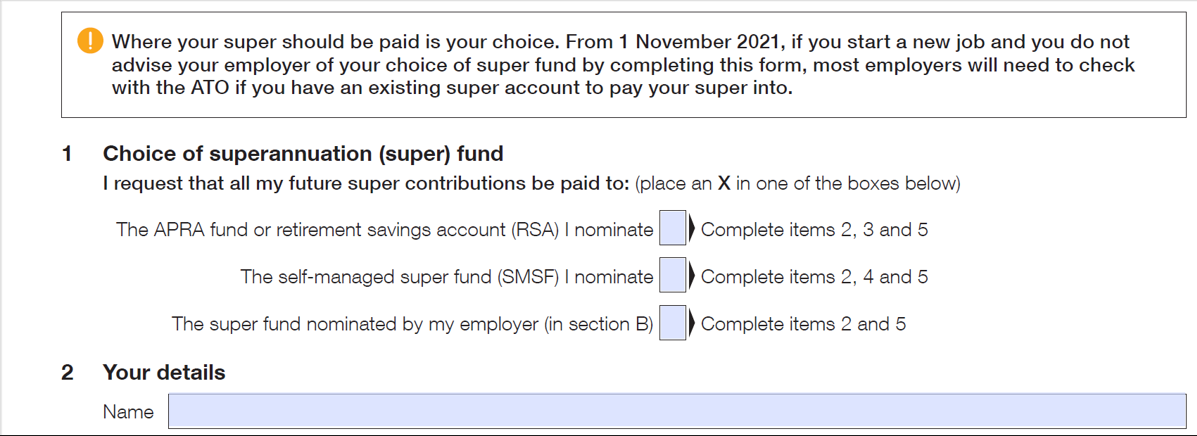Click the arrow beside the employer fund box
Viewport: 1197px width, 436px height.
coord(692,324)
